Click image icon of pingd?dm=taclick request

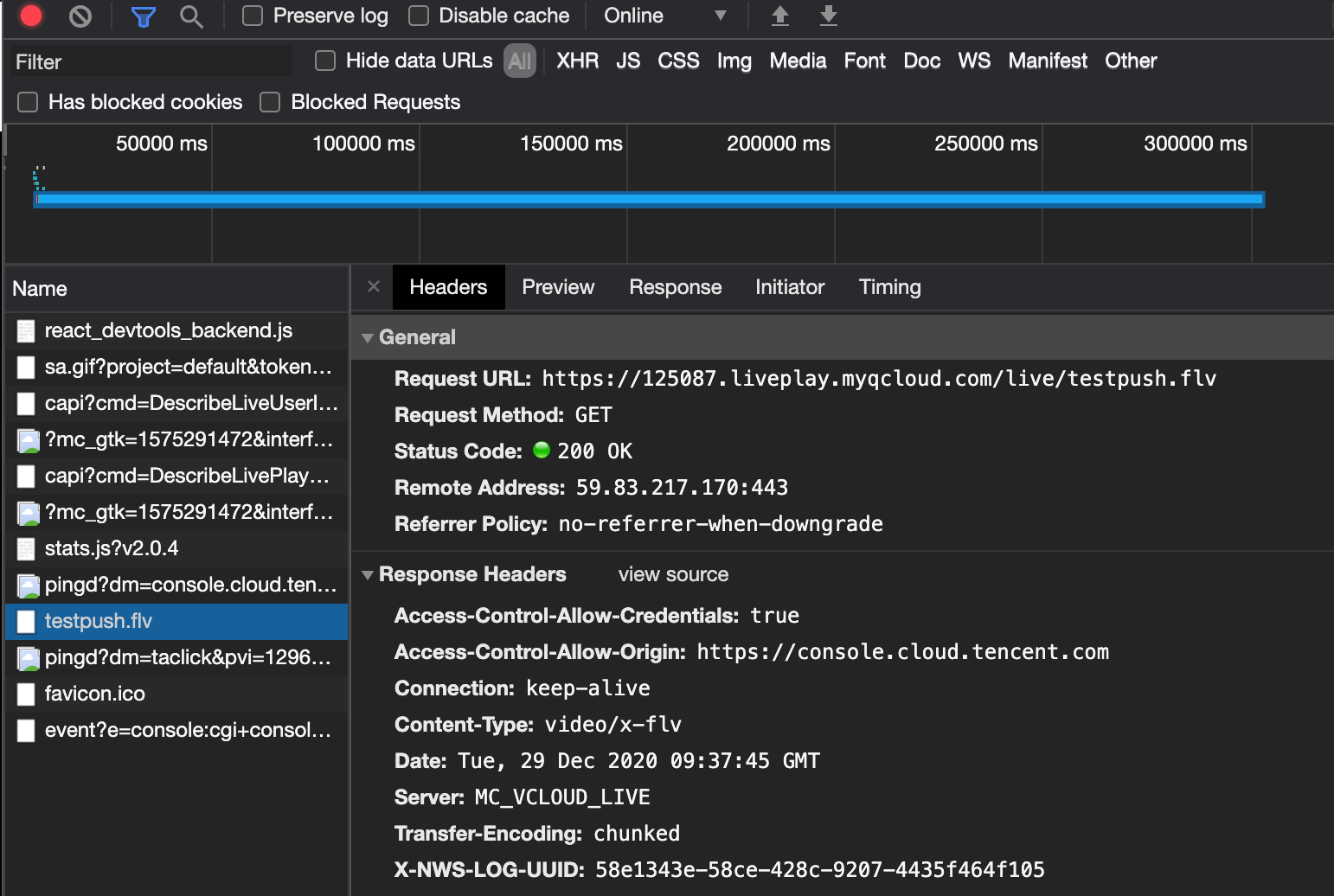pyautogui.click(x=29, y=658)
